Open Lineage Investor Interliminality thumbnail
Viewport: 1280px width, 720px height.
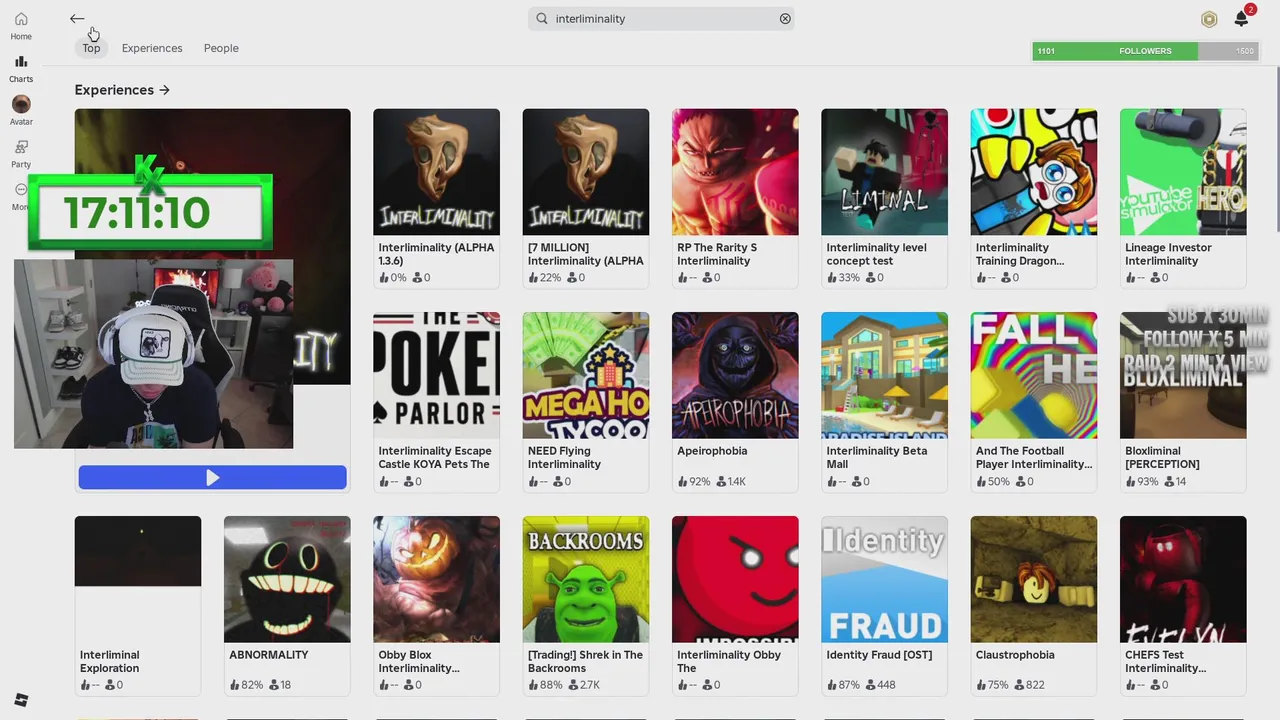(x=1183, y=172)
